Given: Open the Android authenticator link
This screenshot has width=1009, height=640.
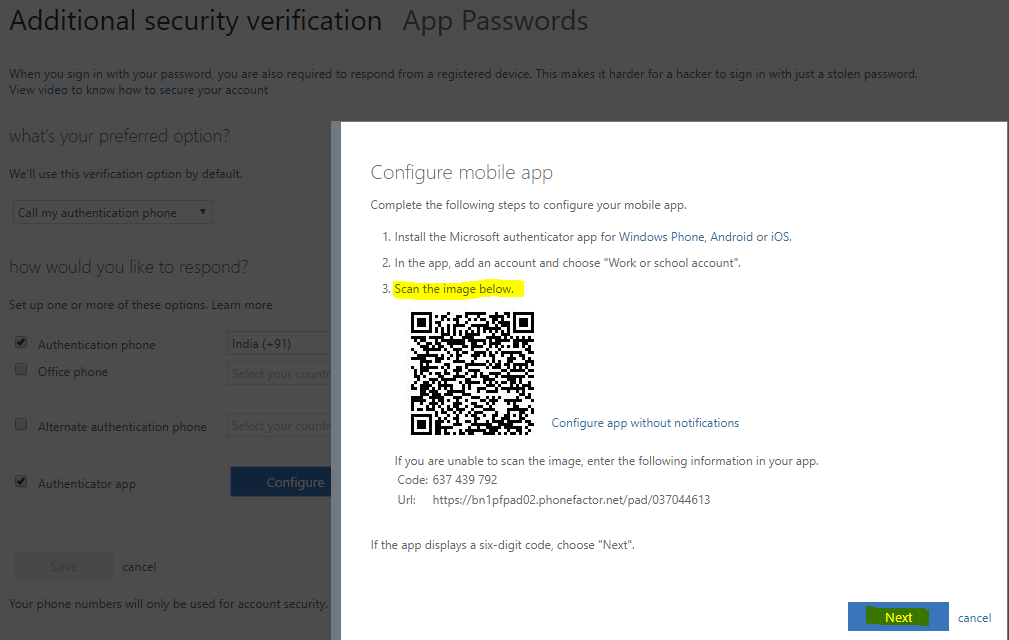Looking at the screenshot, I should pos(731,237).
